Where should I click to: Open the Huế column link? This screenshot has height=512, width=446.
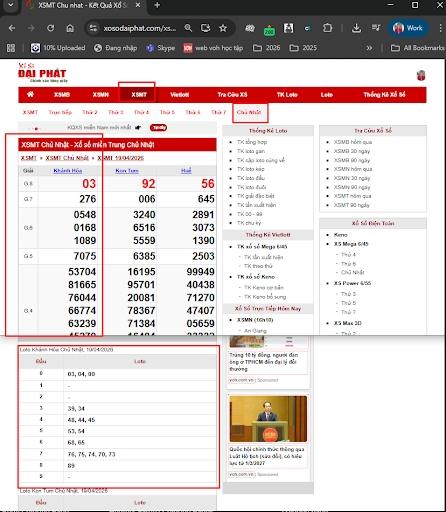point(186,171)
